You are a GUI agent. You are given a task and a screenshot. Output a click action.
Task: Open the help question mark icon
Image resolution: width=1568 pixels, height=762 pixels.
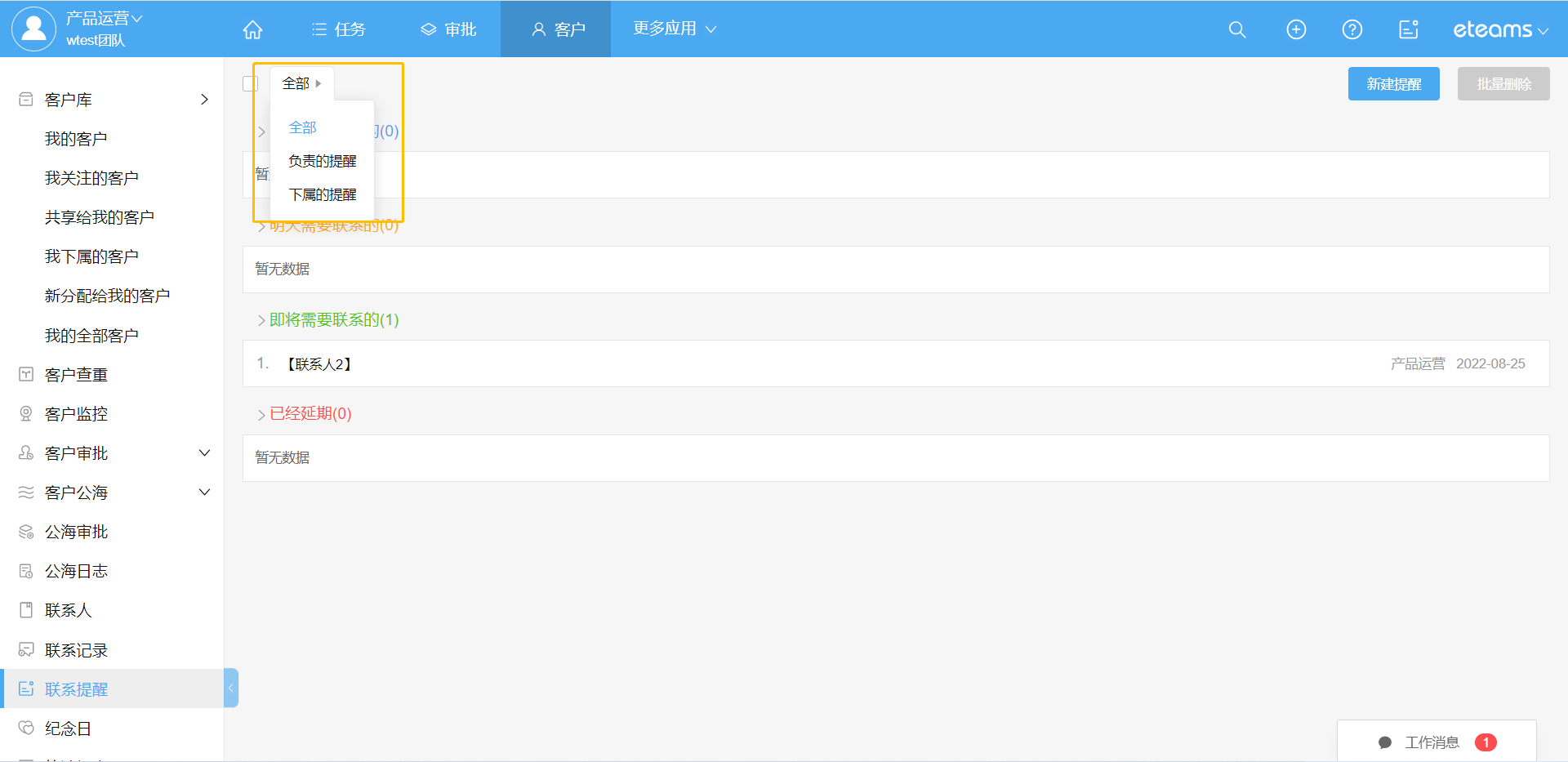point(1352,29)
